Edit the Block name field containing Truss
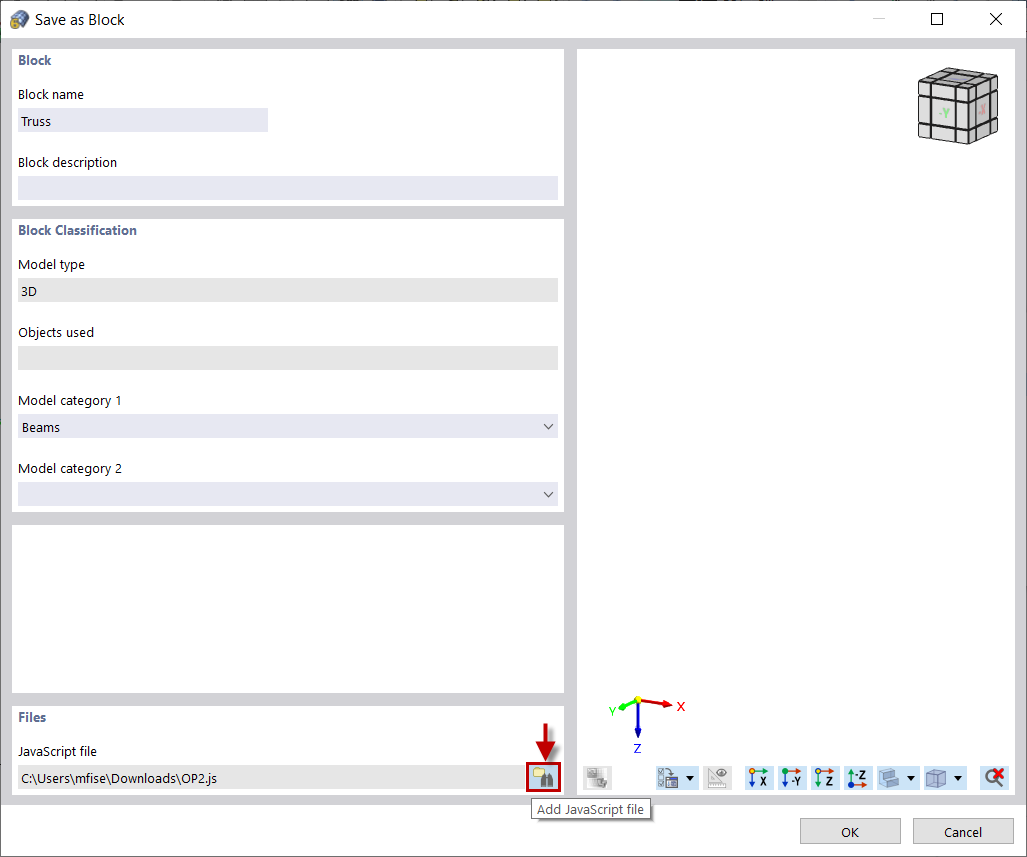The width and height of the screenshot is (1027, 857). (142, 120)
